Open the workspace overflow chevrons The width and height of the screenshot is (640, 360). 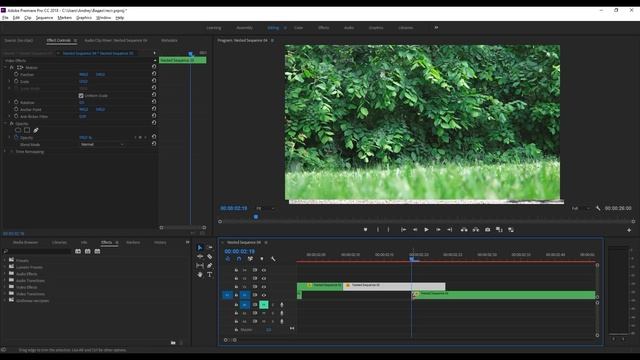tap(436, 28)
